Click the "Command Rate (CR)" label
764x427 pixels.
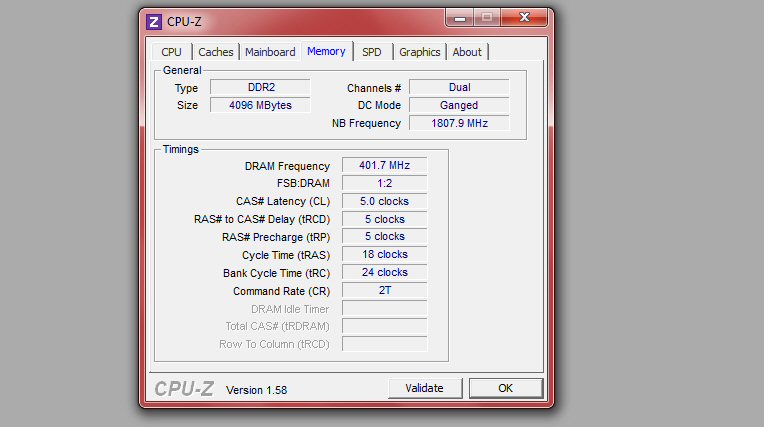281,291
